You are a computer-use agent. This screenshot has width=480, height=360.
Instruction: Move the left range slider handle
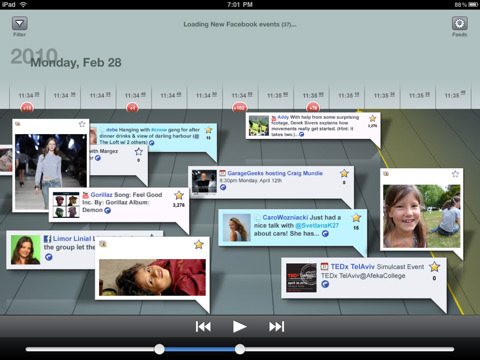coord(160,349)
